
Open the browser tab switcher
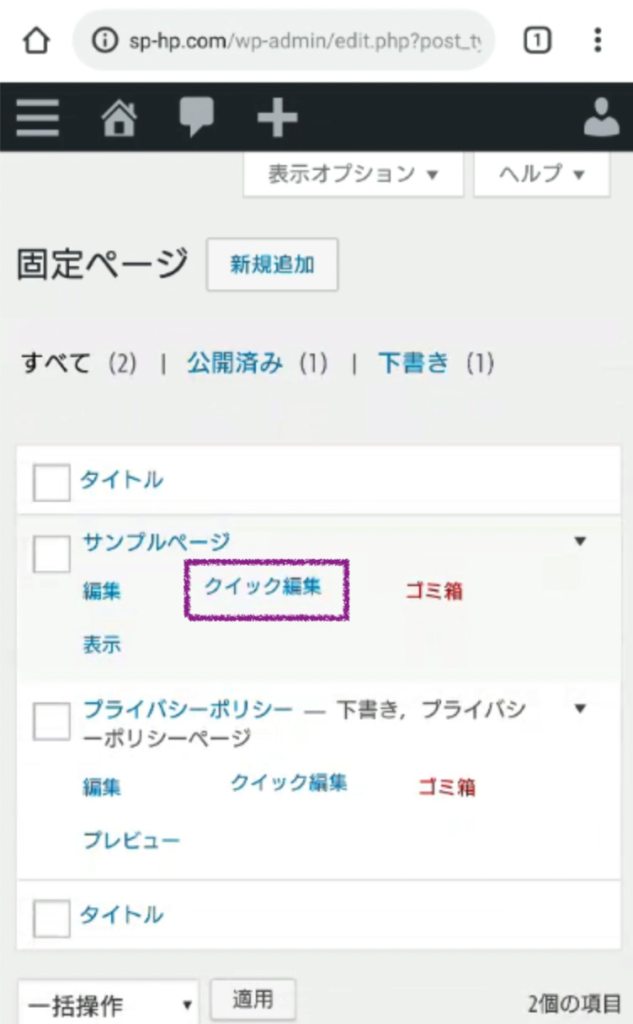537,40
